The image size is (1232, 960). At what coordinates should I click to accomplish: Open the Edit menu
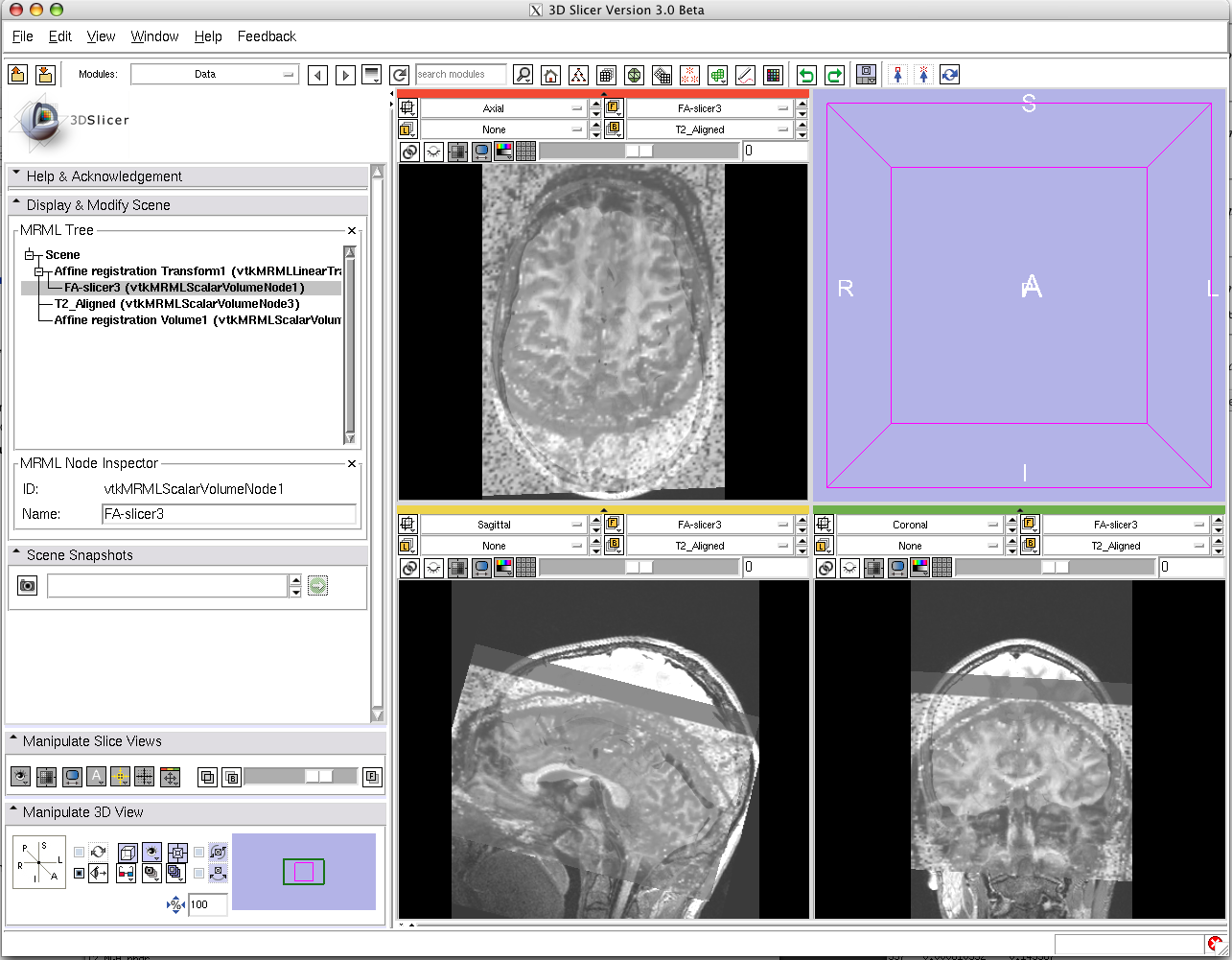coord(60,36)
